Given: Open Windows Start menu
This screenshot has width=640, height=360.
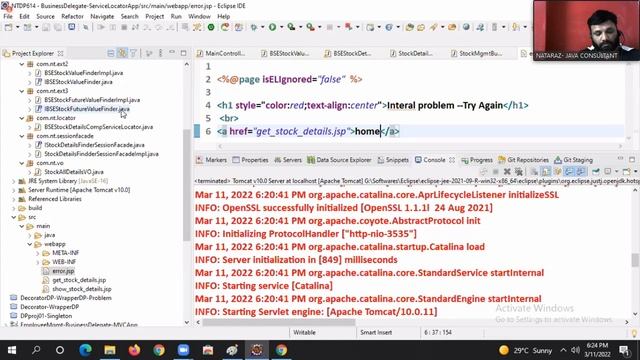Looking at the screenshot, I should 12,350.
